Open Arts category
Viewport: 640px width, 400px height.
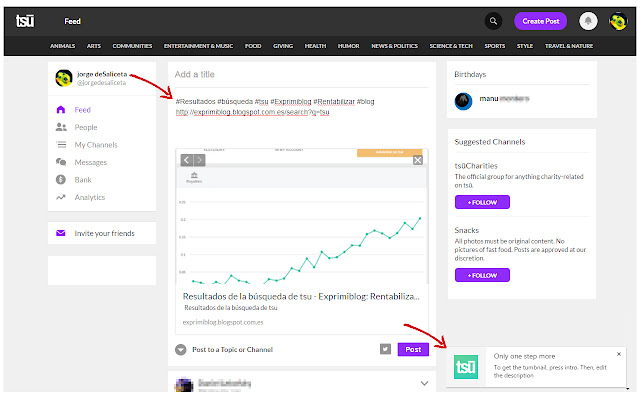(93, 46)
